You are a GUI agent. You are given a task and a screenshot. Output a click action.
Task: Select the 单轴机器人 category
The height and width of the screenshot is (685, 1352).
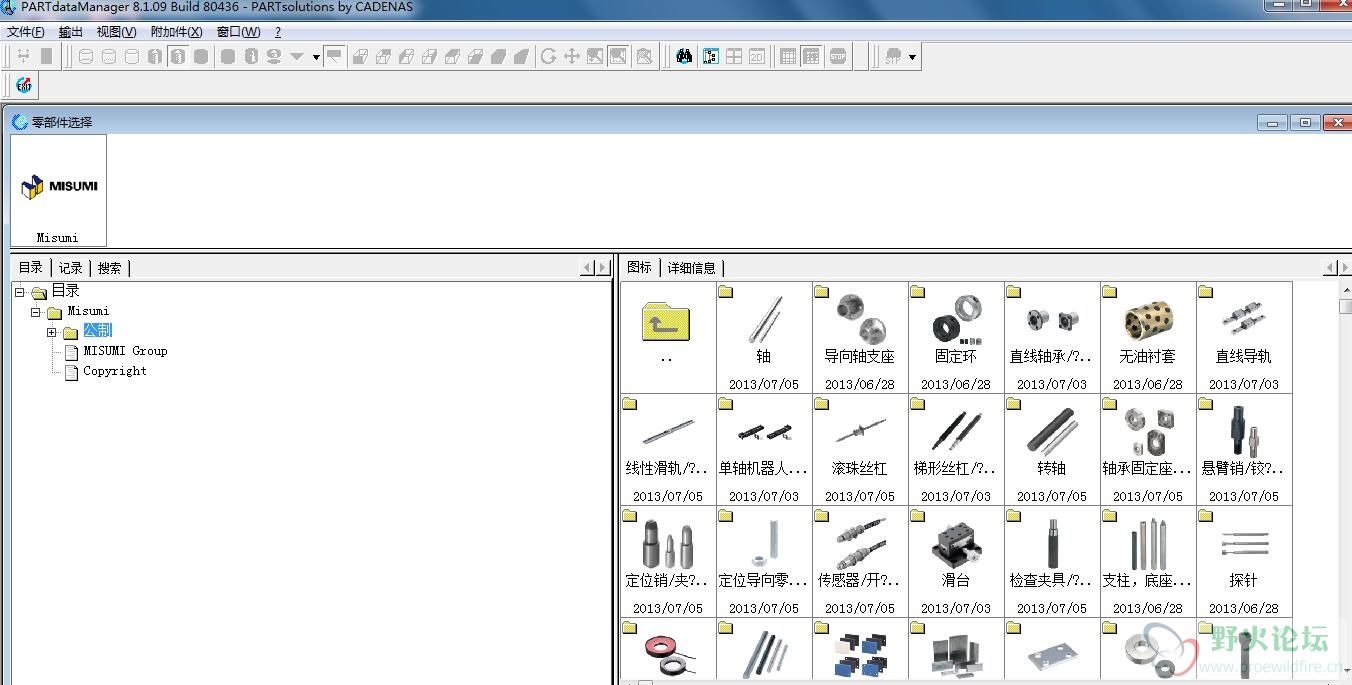764,449
